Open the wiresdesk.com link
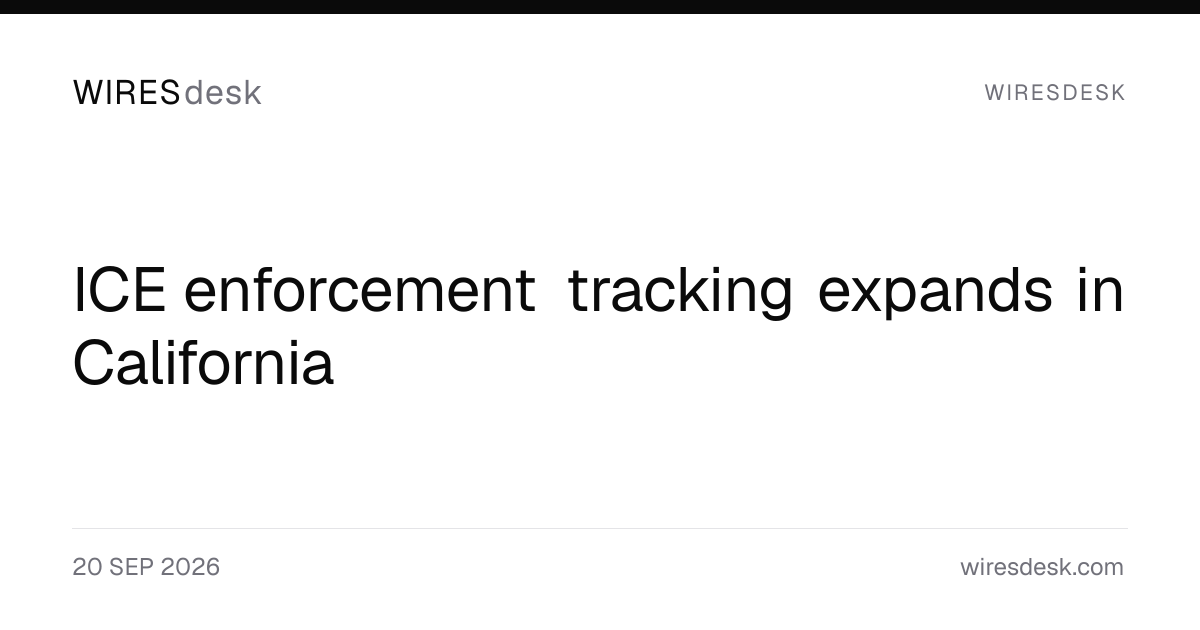 (1042, 567)
